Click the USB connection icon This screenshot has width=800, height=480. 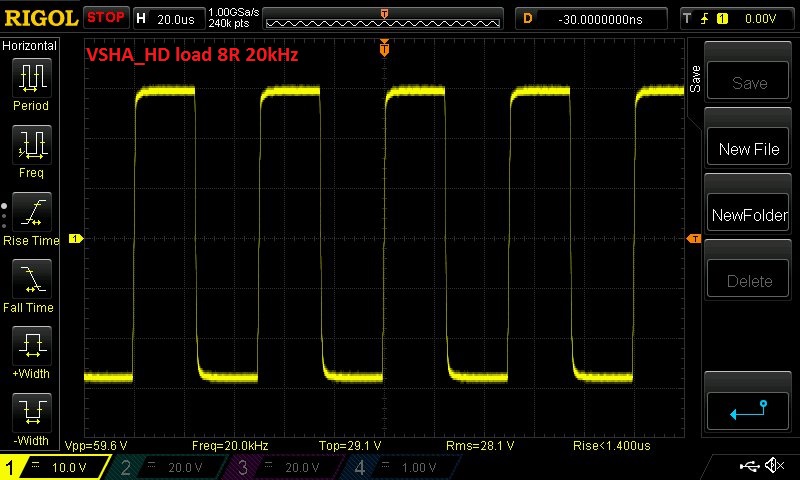point(749,465)
